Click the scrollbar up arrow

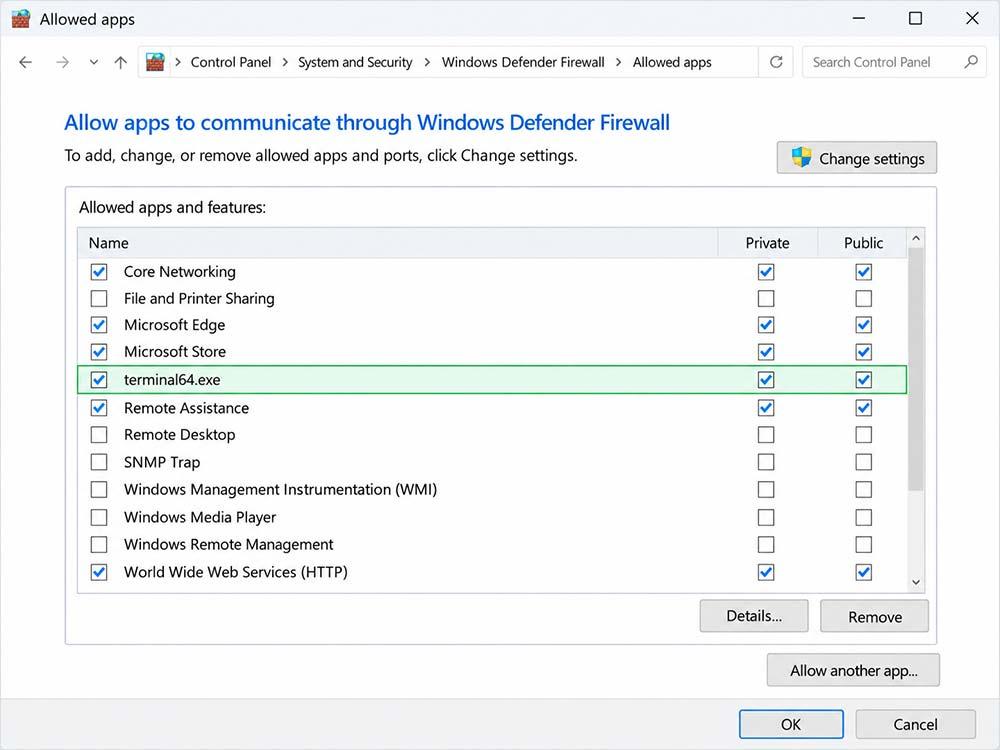tap(916, 238)
